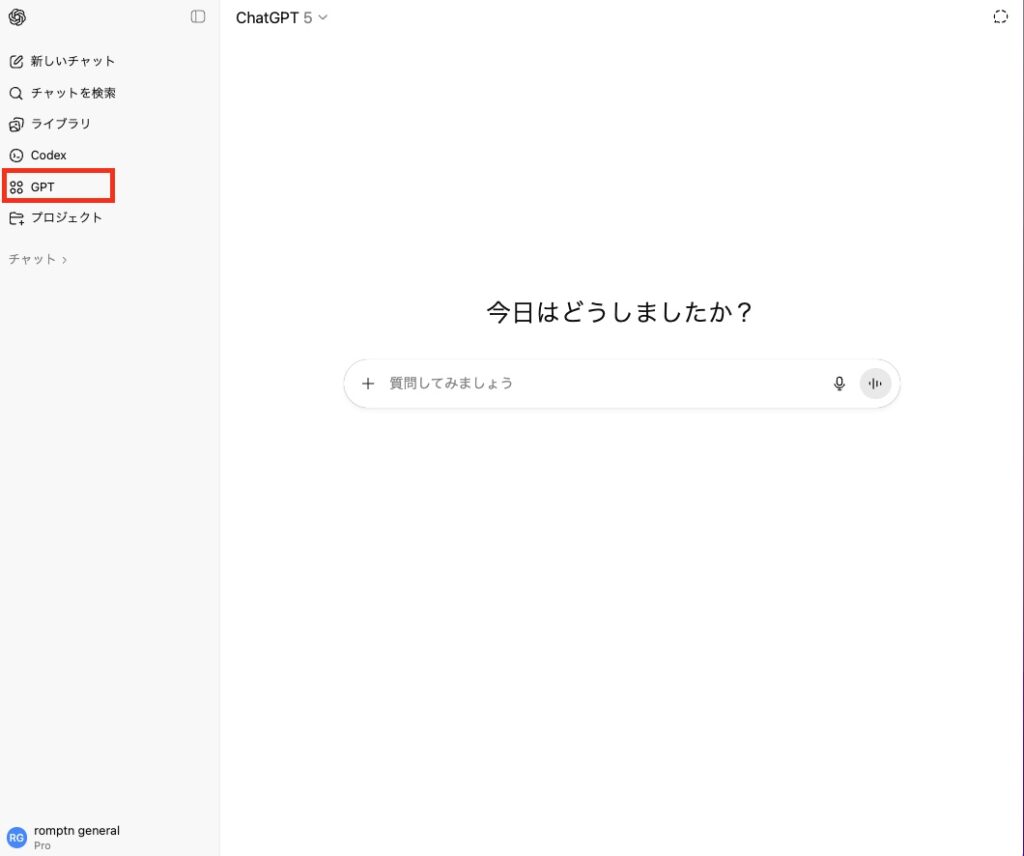Click the プロジェクト folder icon
1024x856 pixels.
point(16,218)
